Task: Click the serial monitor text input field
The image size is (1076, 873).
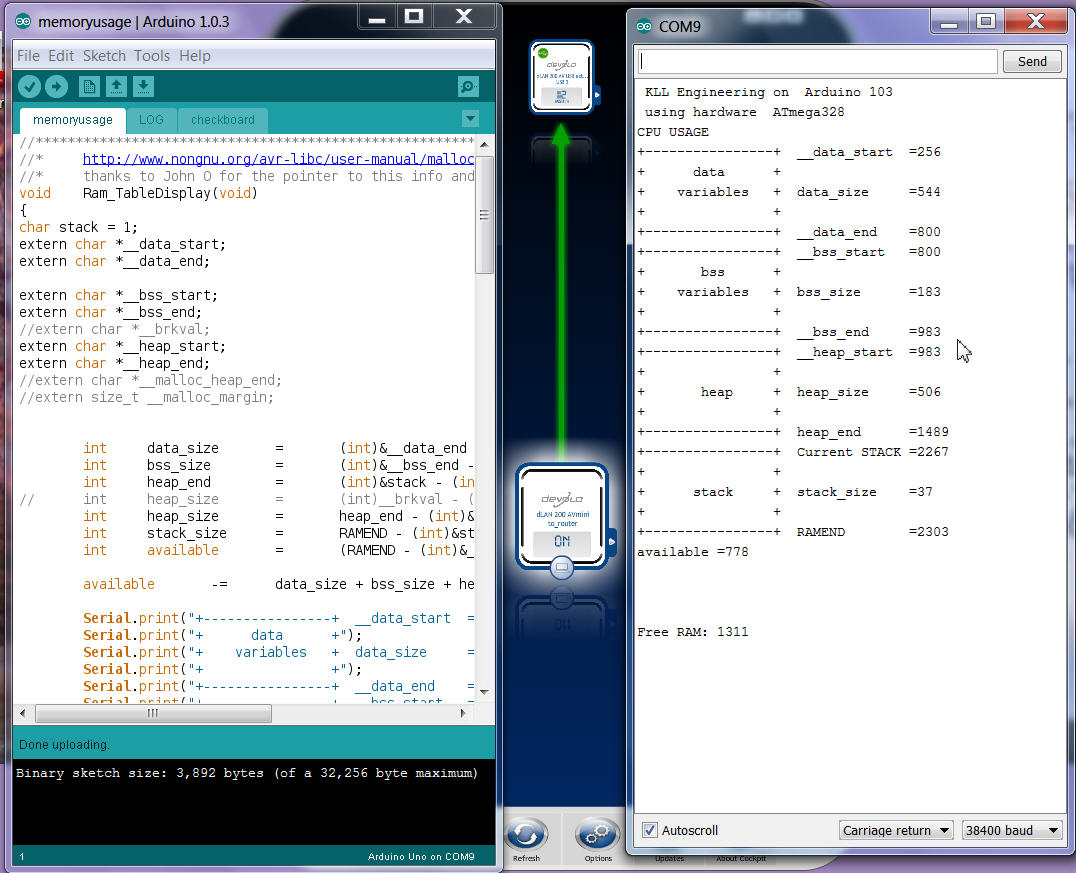Action: (x=817, y=61)
